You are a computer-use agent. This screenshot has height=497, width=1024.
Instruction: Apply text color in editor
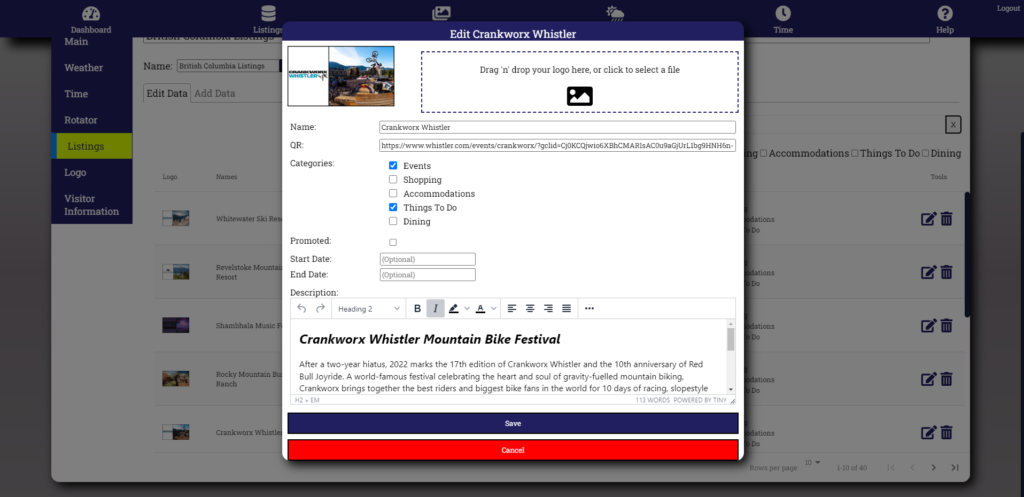[480, 308]
